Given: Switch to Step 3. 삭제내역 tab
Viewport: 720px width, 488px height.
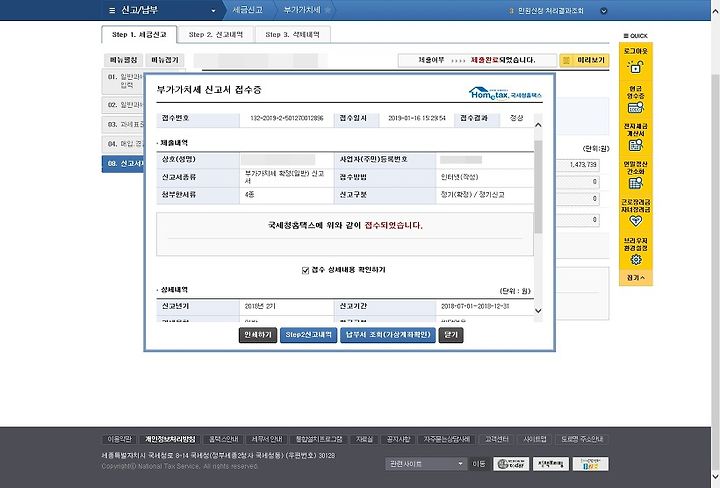Looking at the screenshot, I should 292,34.
